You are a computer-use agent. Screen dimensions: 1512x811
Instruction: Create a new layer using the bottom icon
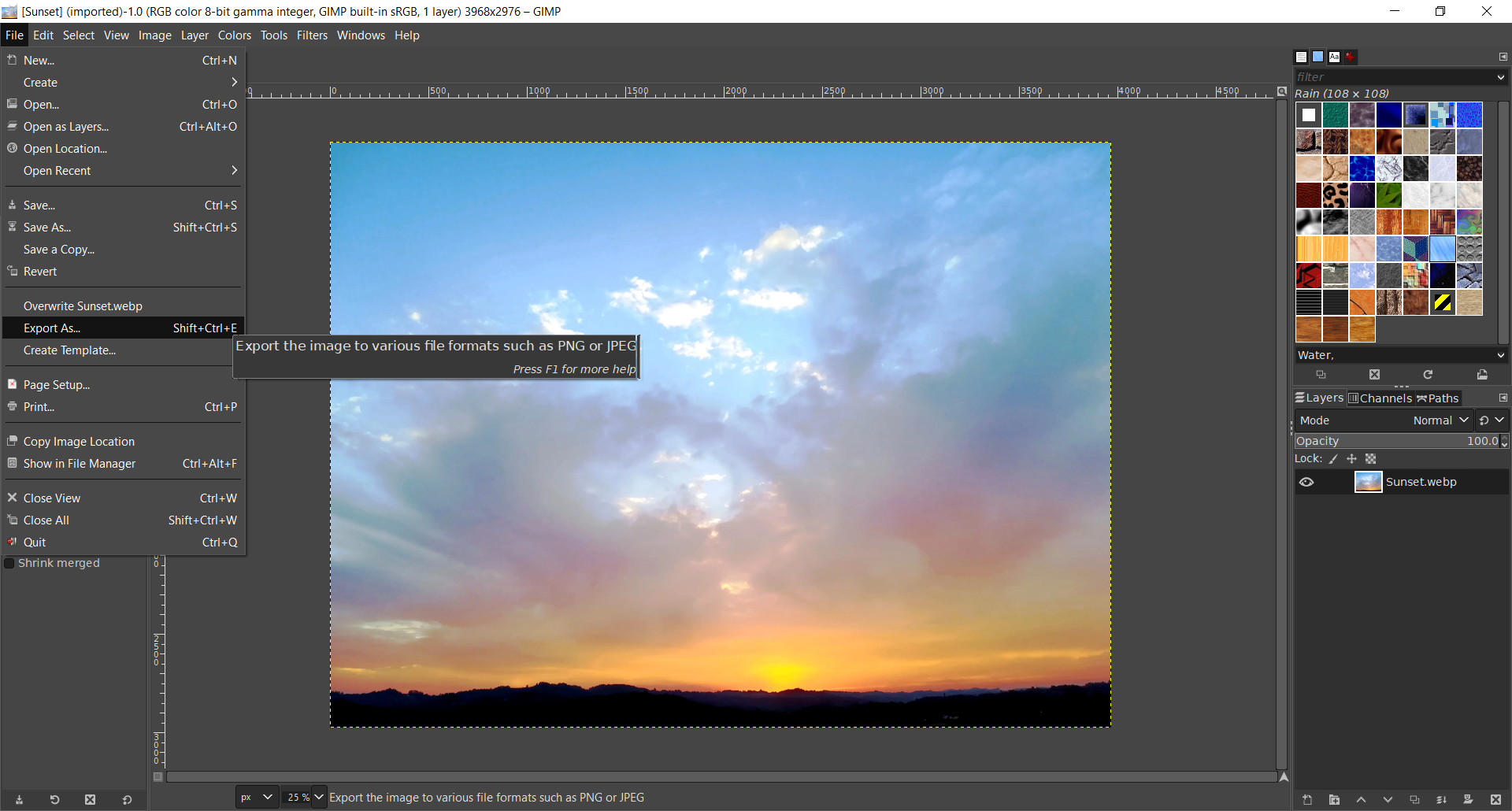point(1307,800)
